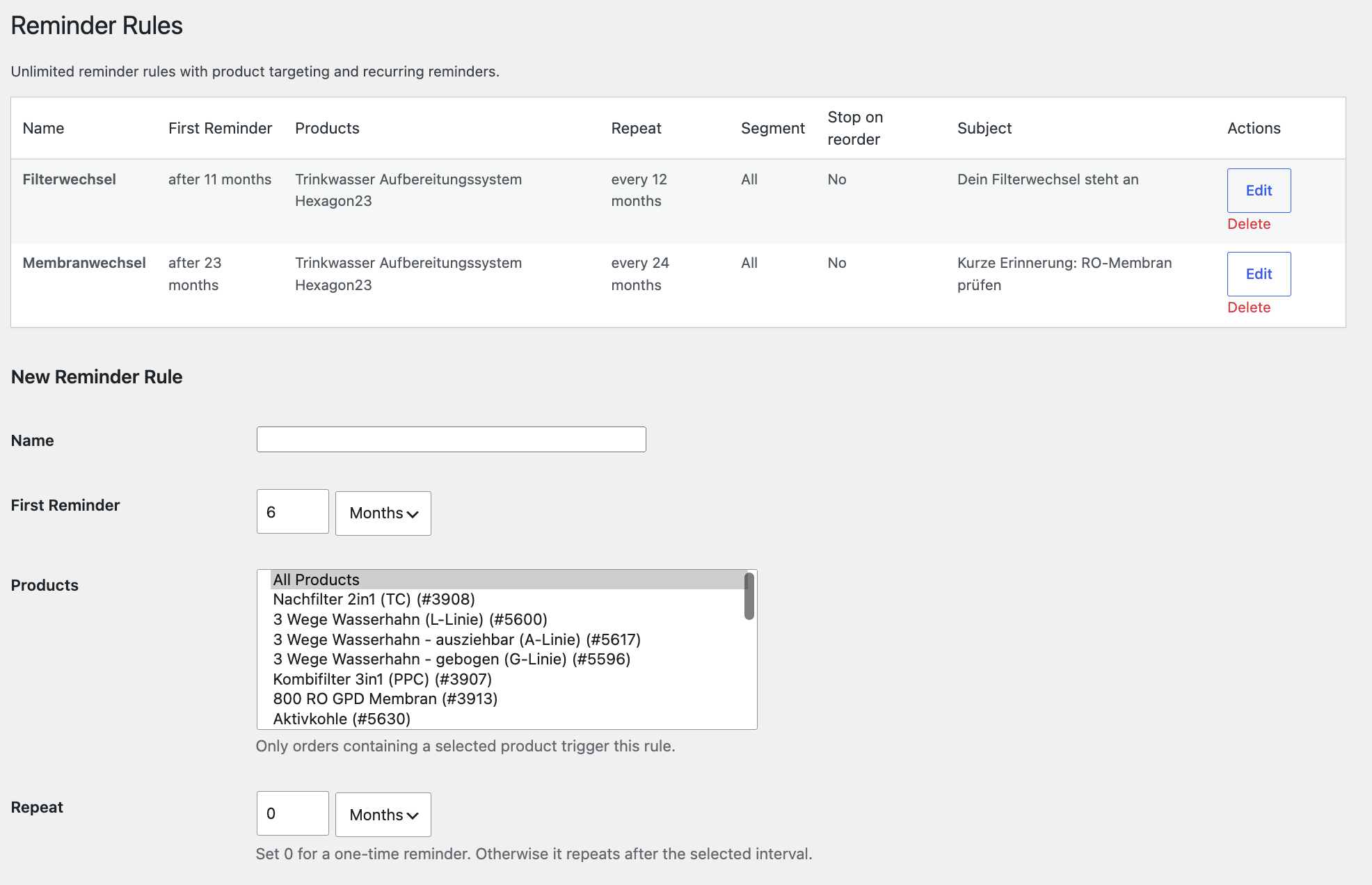
Task: Click the Subject column header
Action: 984,128
